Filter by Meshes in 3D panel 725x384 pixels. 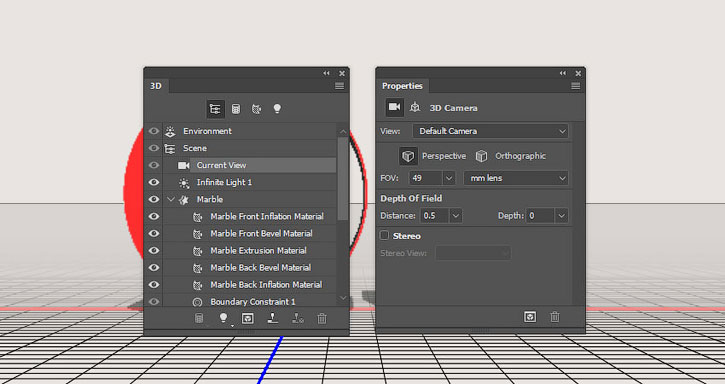coord(236,109)
